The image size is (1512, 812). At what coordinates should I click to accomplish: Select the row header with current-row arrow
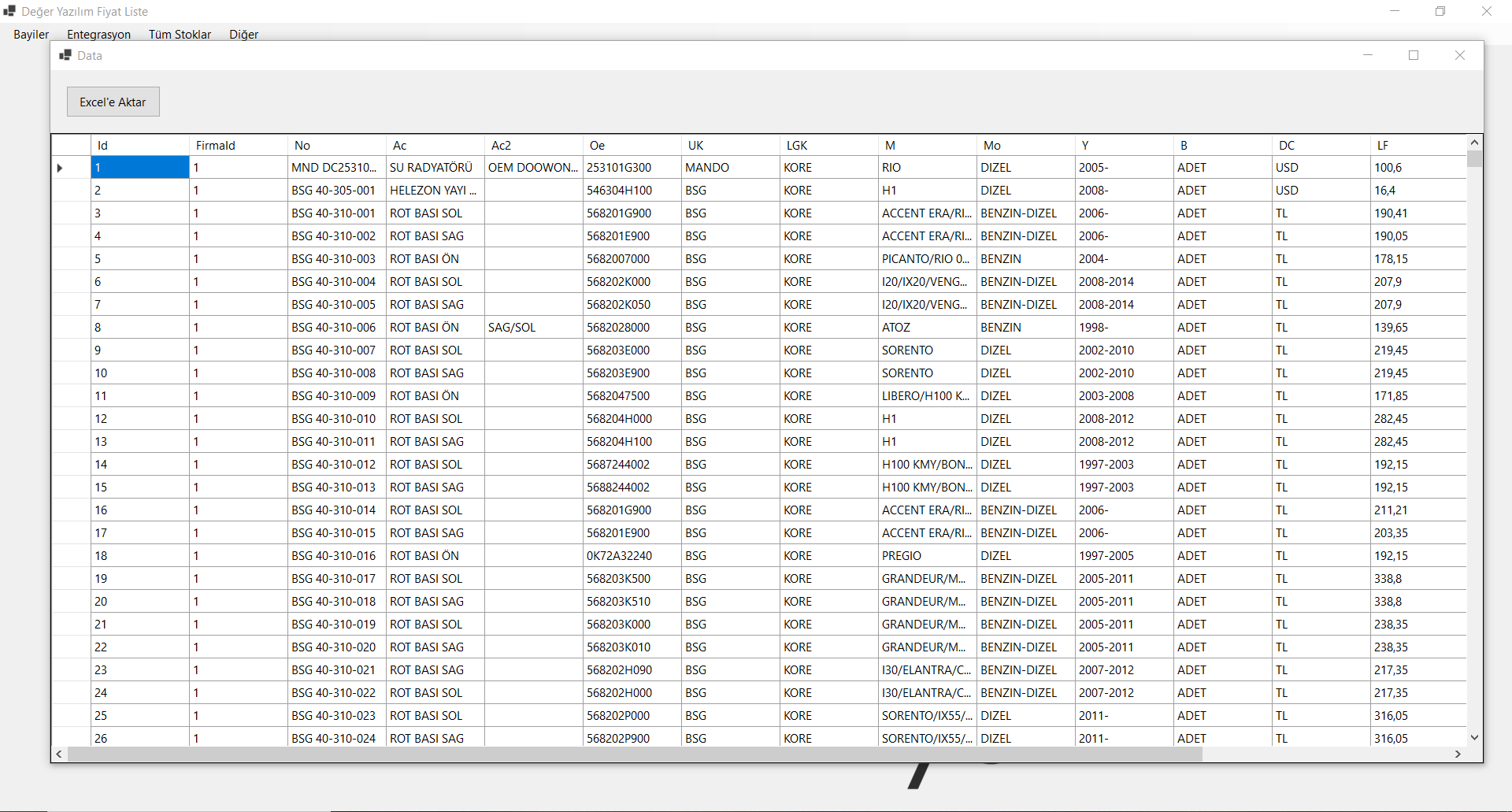(x=72, y=167)
